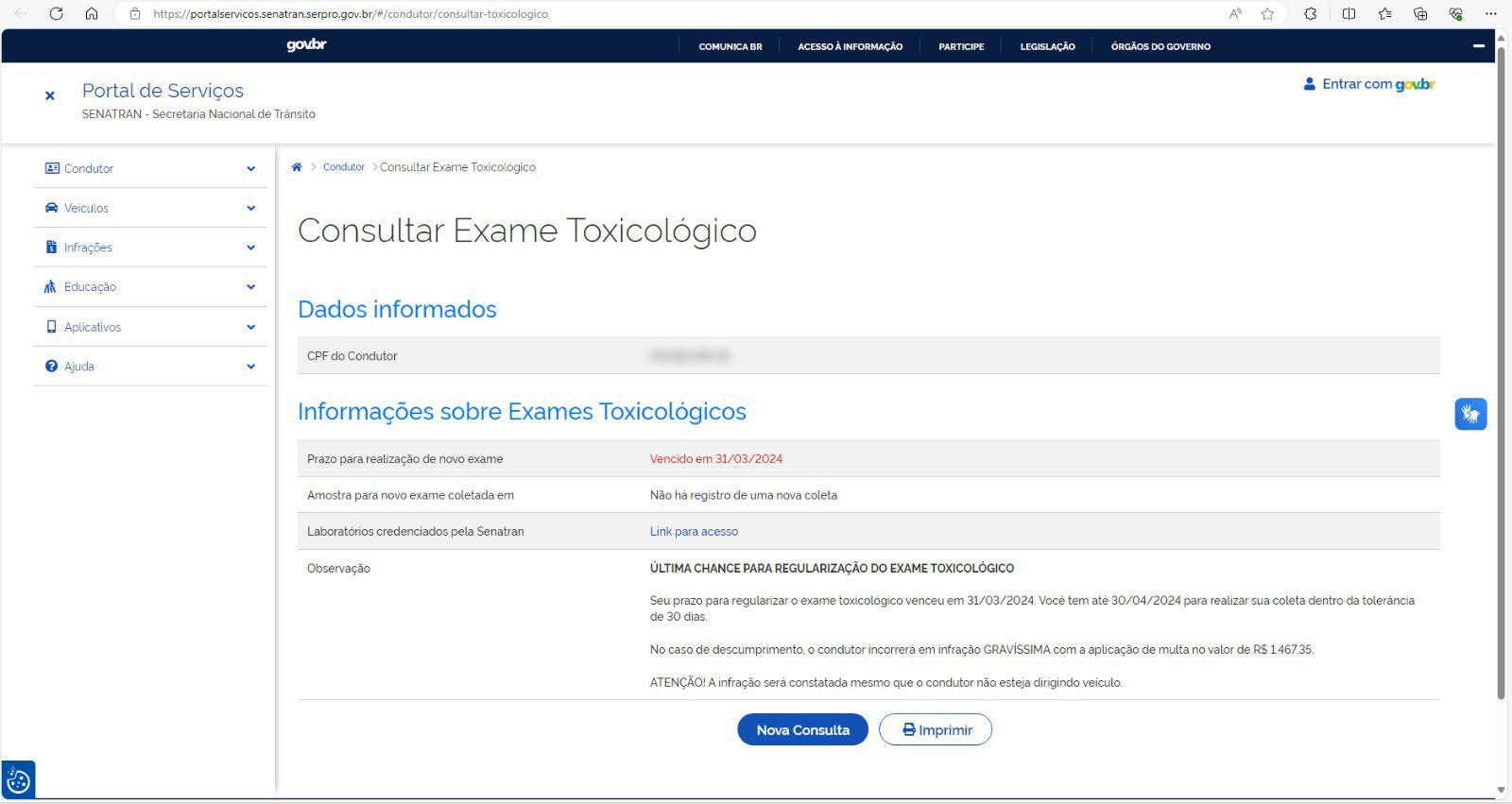1512x804 pixels.
Task: Open the browser extensions puzzle icon
Action: click(1311, 14)
